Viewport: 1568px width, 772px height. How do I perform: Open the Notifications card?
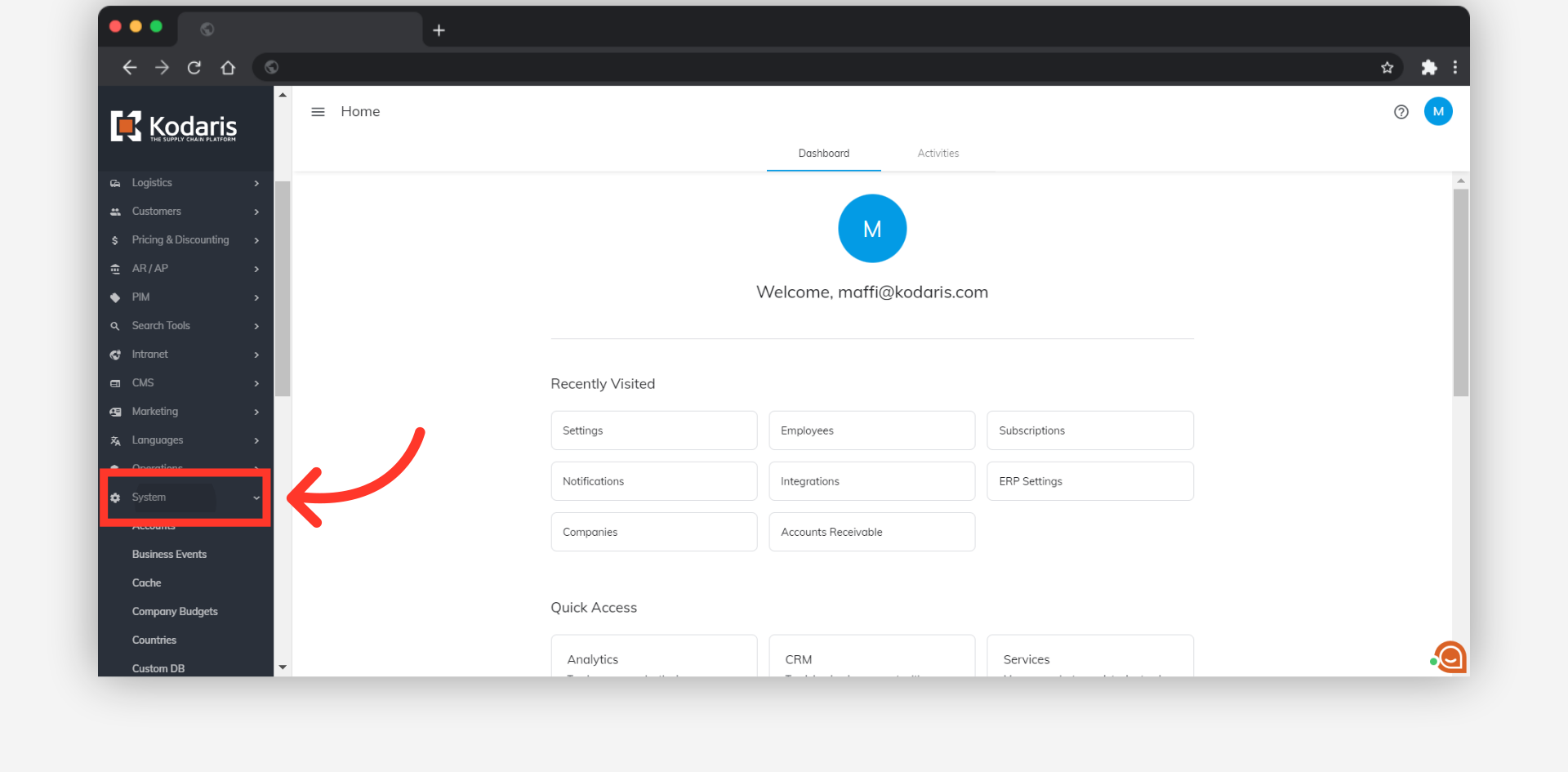(x=654, y=481)
